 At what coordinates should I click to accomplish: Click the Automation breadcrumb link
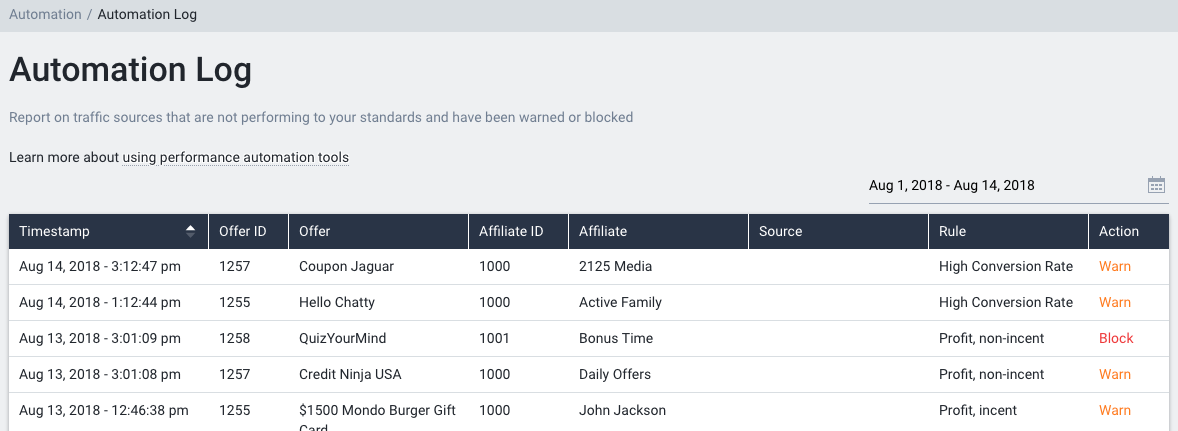point(45,14)
